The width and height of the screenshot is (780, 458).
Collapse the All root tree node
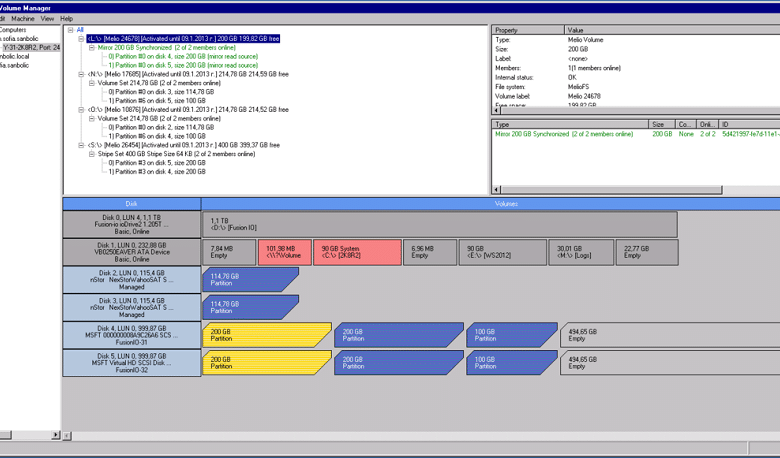(71, 30)
